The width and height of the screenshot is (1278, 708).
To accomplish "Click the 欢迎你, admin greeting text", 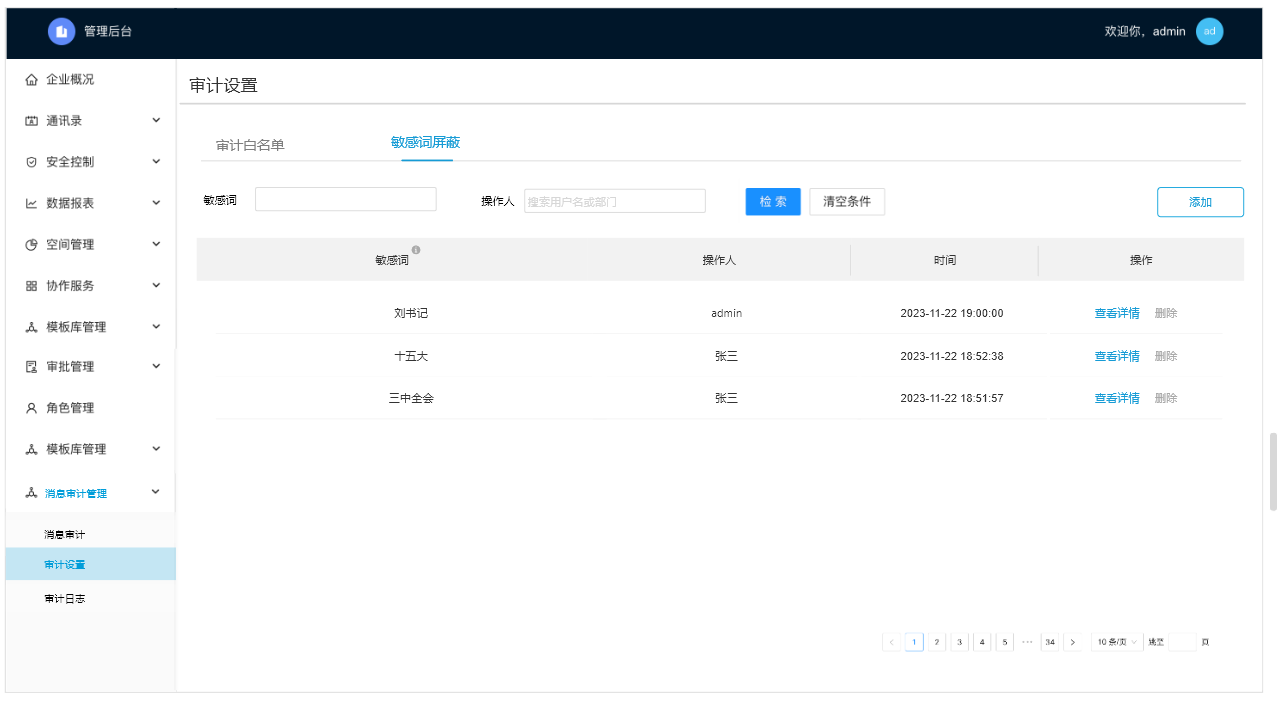I will [1145, 32].
